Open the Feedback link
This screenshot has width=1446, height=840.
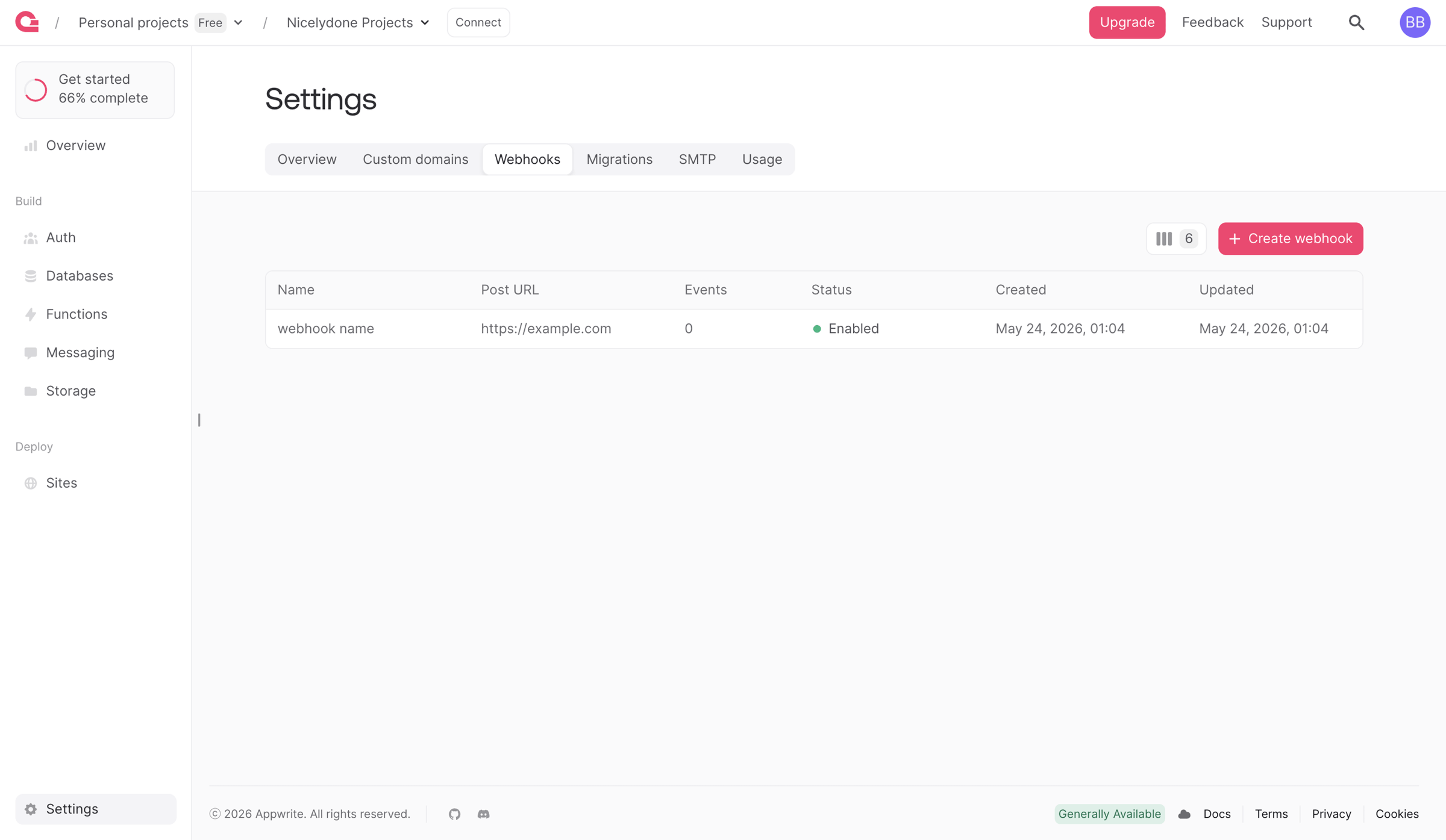coord(1212,22)
